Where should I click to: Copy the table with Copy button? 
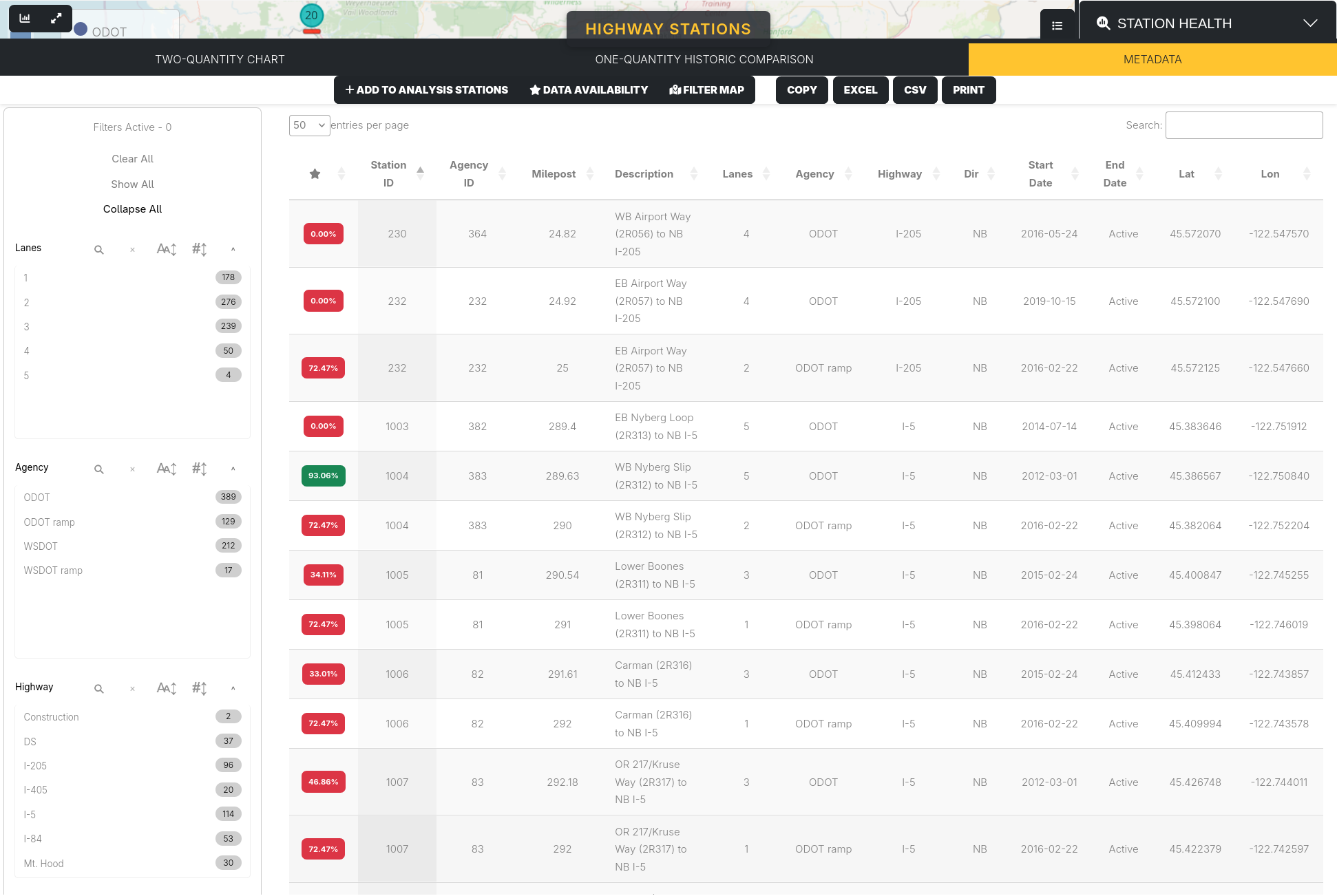click(802, 90)
